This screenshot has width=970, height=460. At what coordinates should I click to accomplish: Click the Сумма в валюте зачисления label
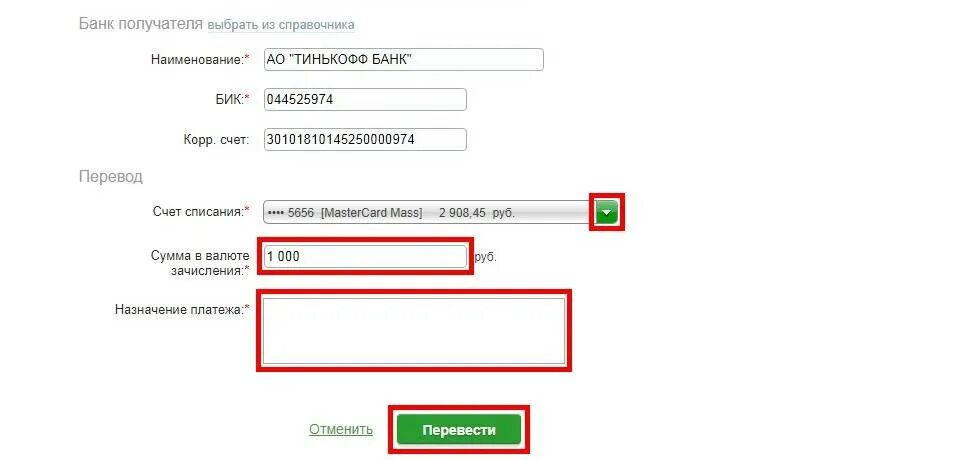tap(200, 263)
